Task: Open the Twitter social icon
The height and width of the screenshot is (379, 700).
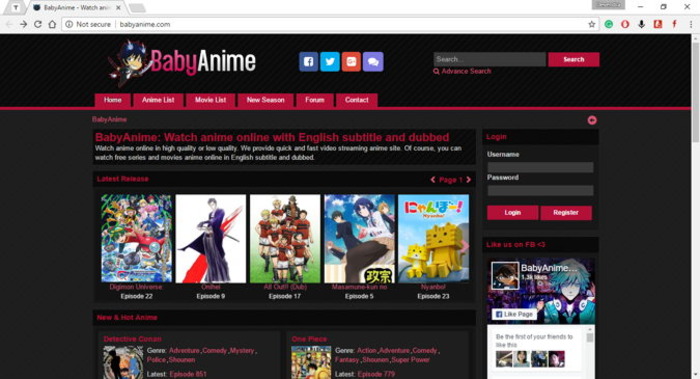Action: pyautogui.click(x=330, y=62)
